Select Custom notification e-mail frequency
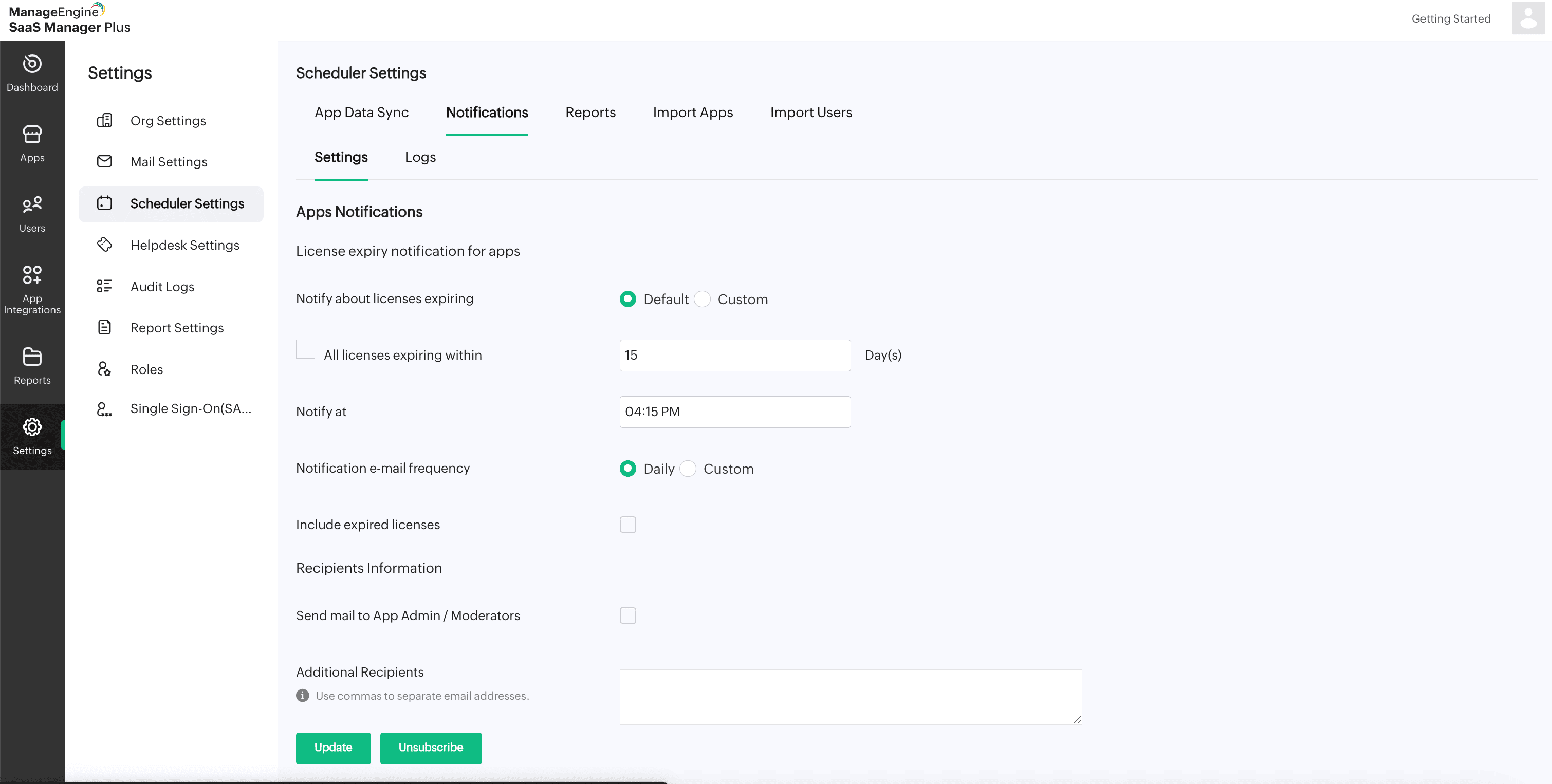The image size is (1552, 784). pyautogui.click(x=688, y=469)
